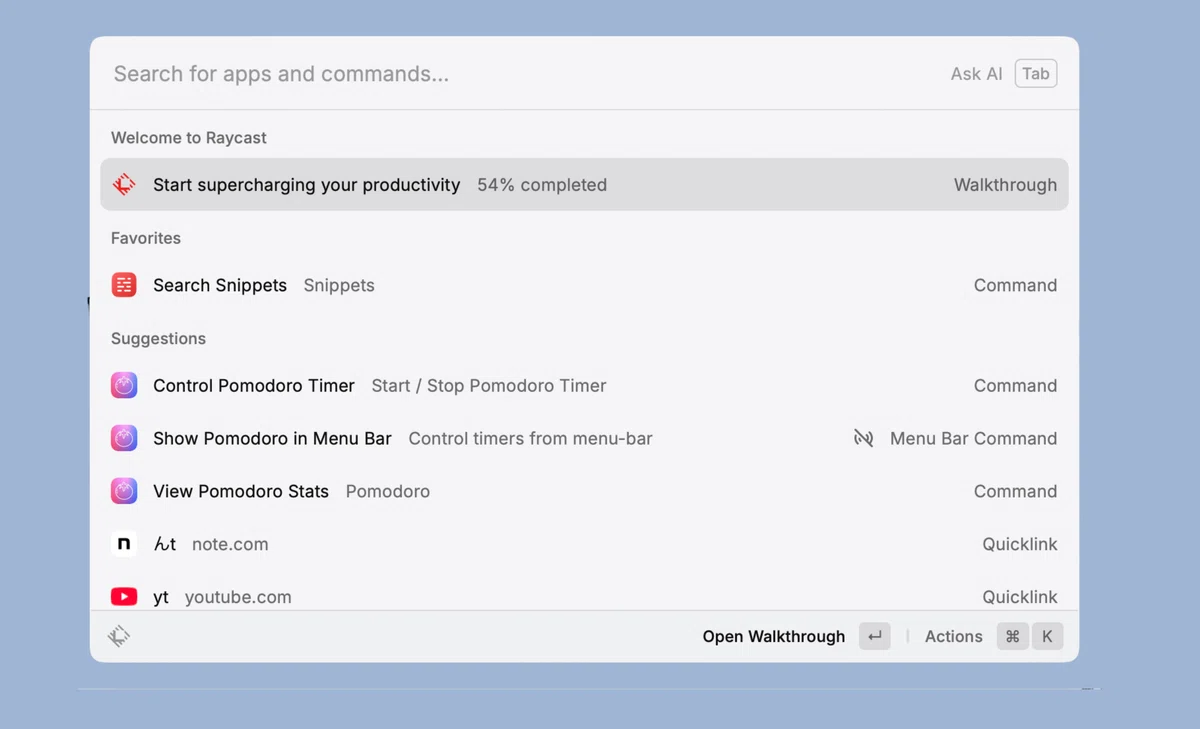Select Start supercharging your productivity row
1200x729 pixels.
(x=584, y=185)
